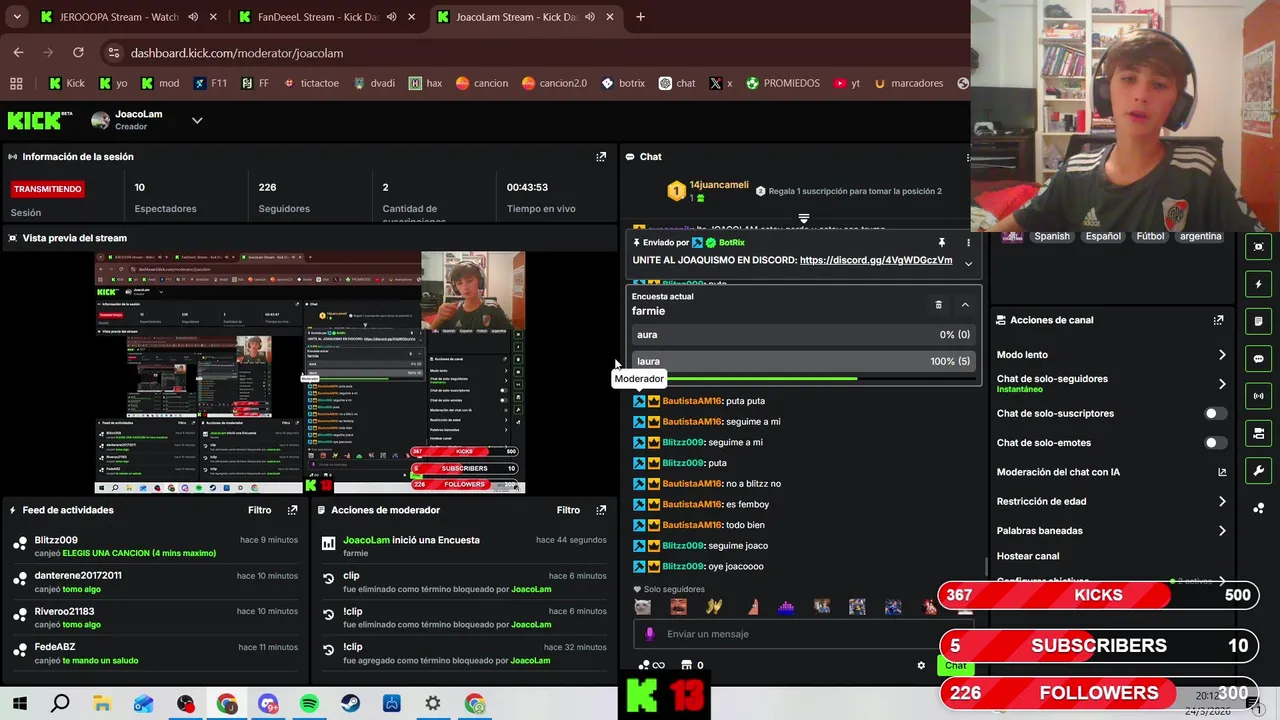Open Steam from the Windows taskbar

click(x=350, y=704)
